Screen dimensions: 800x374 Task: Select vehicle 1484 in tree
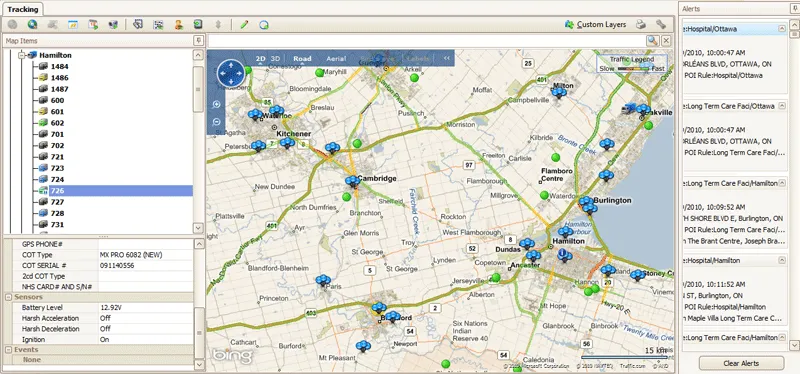[x=60, y=66]
